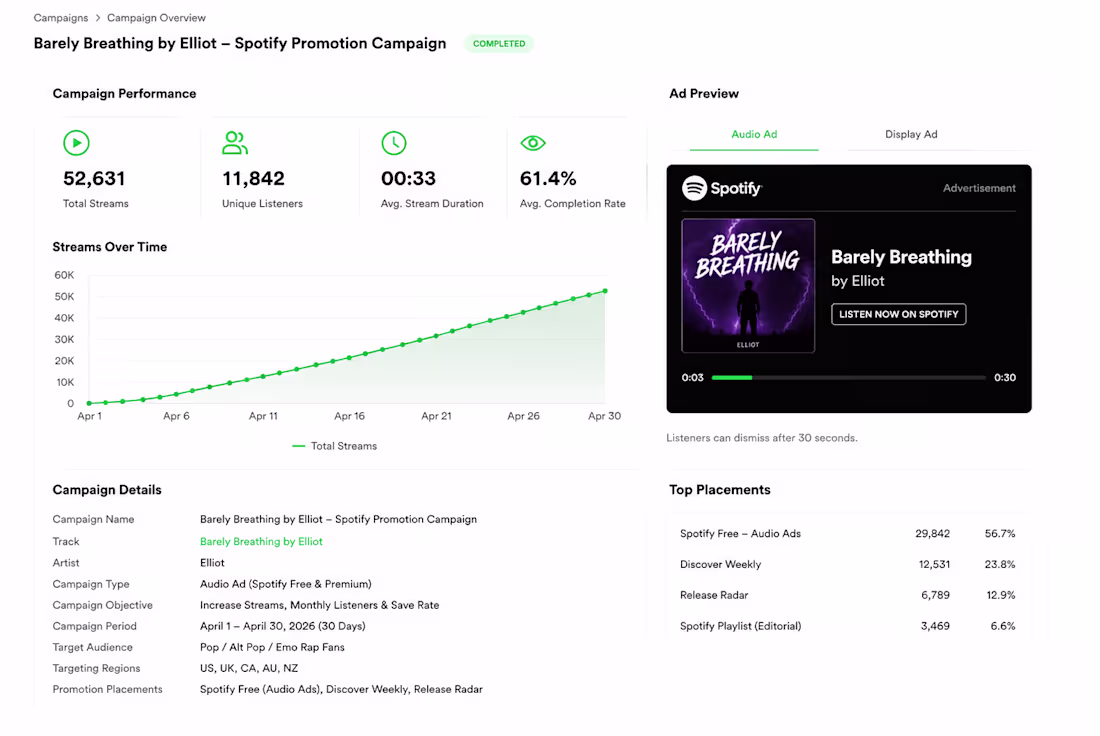
Task: Click the audio ad progress bar
Action: tap(848, 377)
